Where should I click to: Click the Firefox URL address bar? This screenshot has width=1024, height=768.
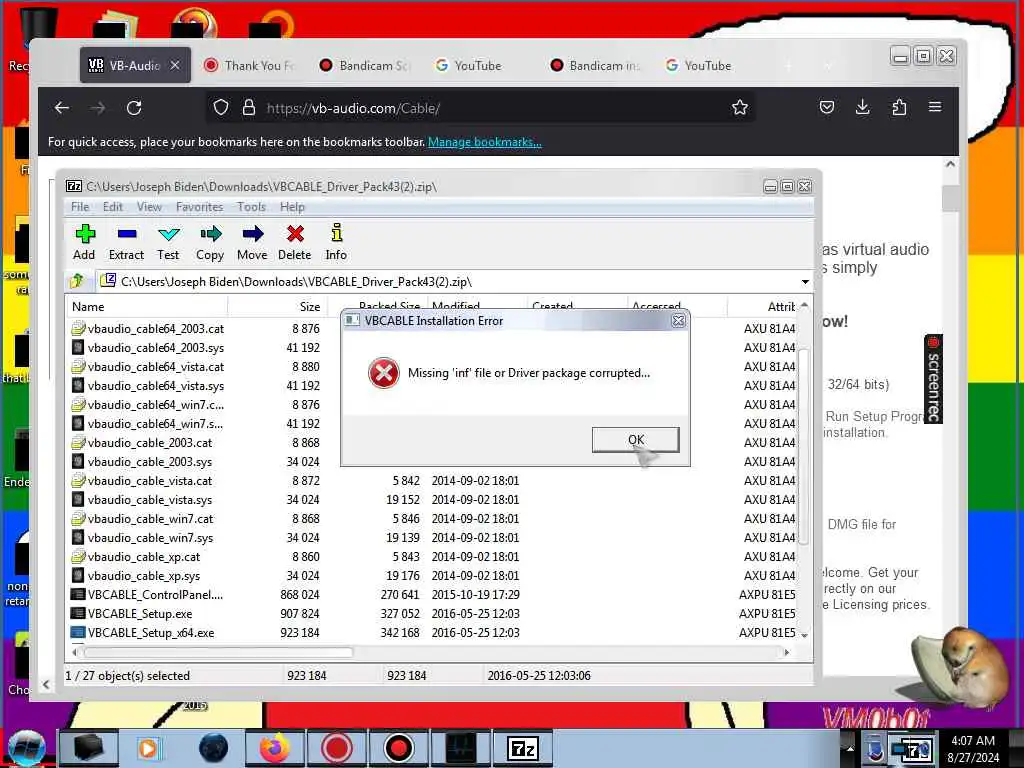[x=483, y=108]
